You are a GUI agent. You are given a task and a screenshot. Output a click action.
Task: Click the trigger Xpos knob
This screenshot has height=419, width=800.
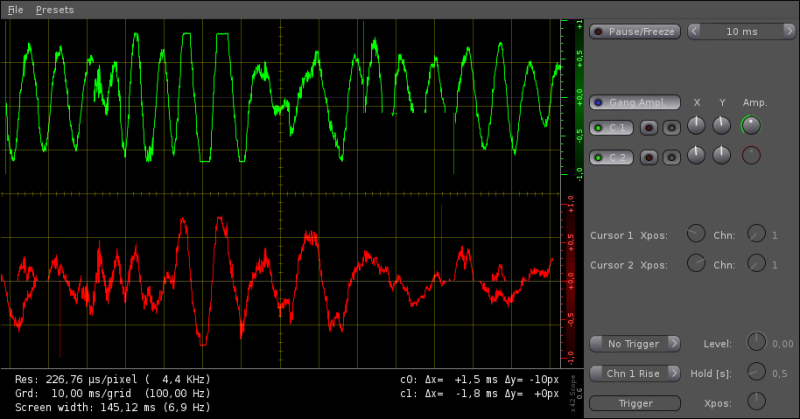756,401
